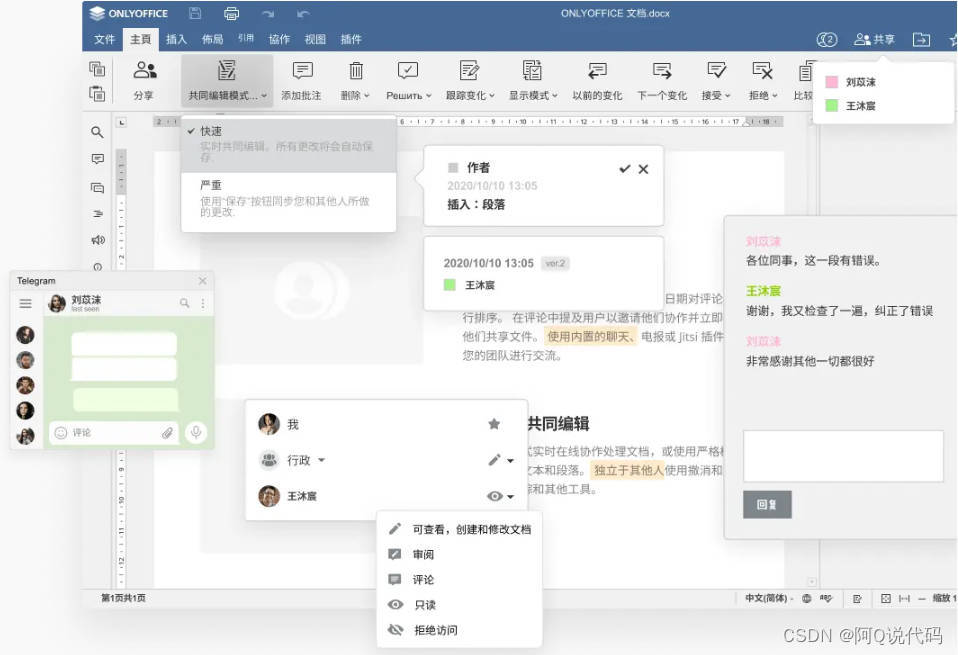This screenshot has height=655, width=958.
Task: Click Telegram hamburger menu icon
Action: [x=26, y=303]
